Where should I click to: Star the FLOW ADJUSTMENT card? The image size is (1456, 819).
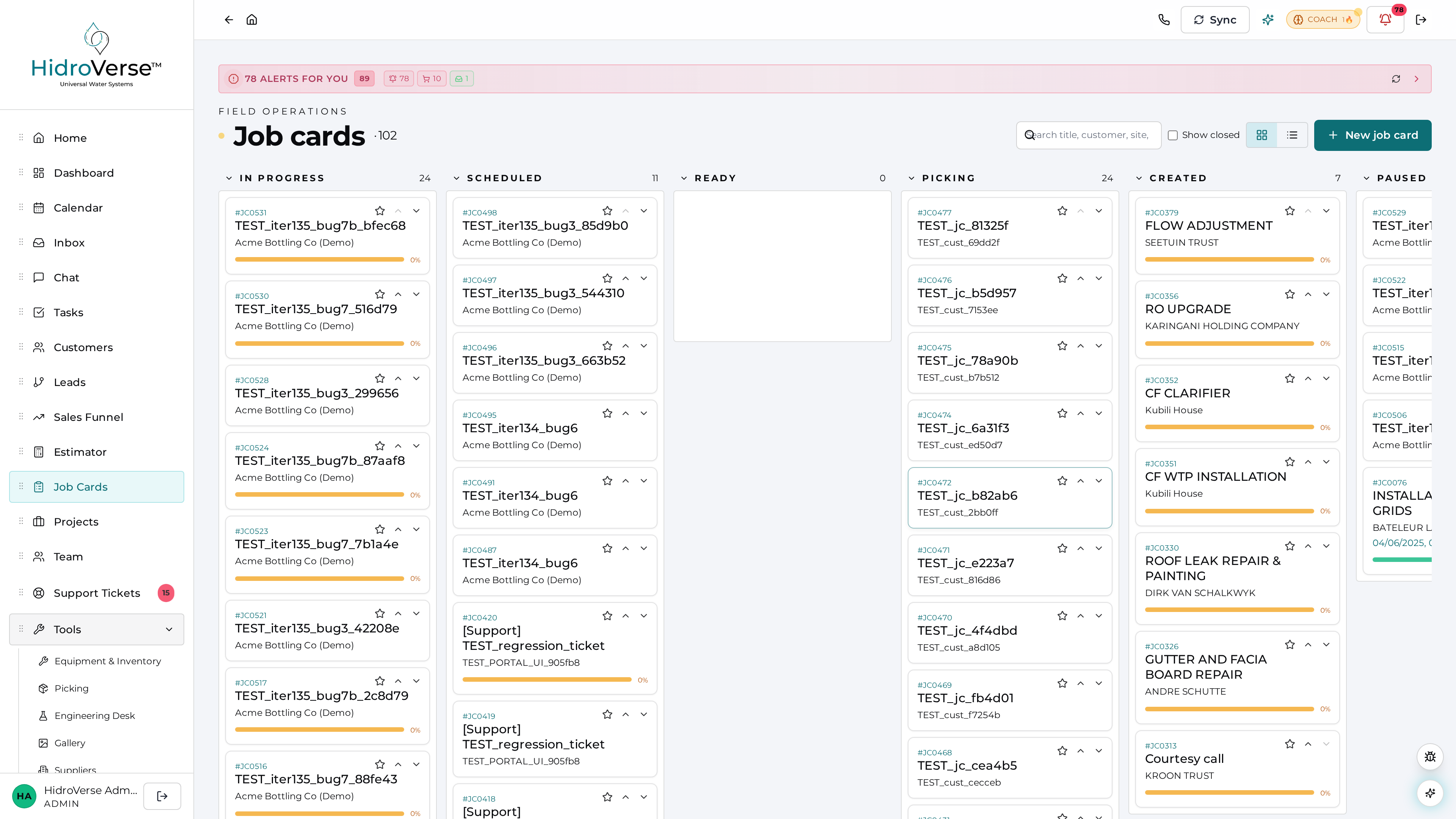[1289, 211]
